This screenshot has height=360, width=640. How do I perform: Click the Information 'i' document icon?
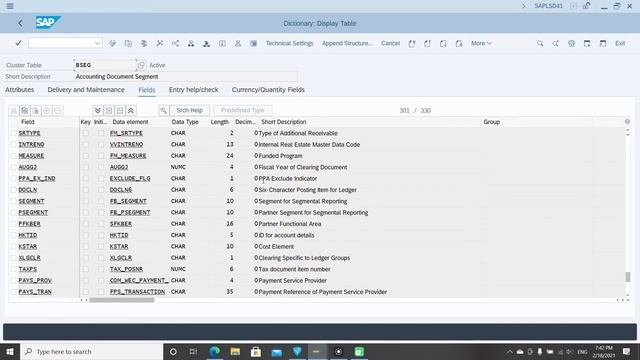[222, 43]
